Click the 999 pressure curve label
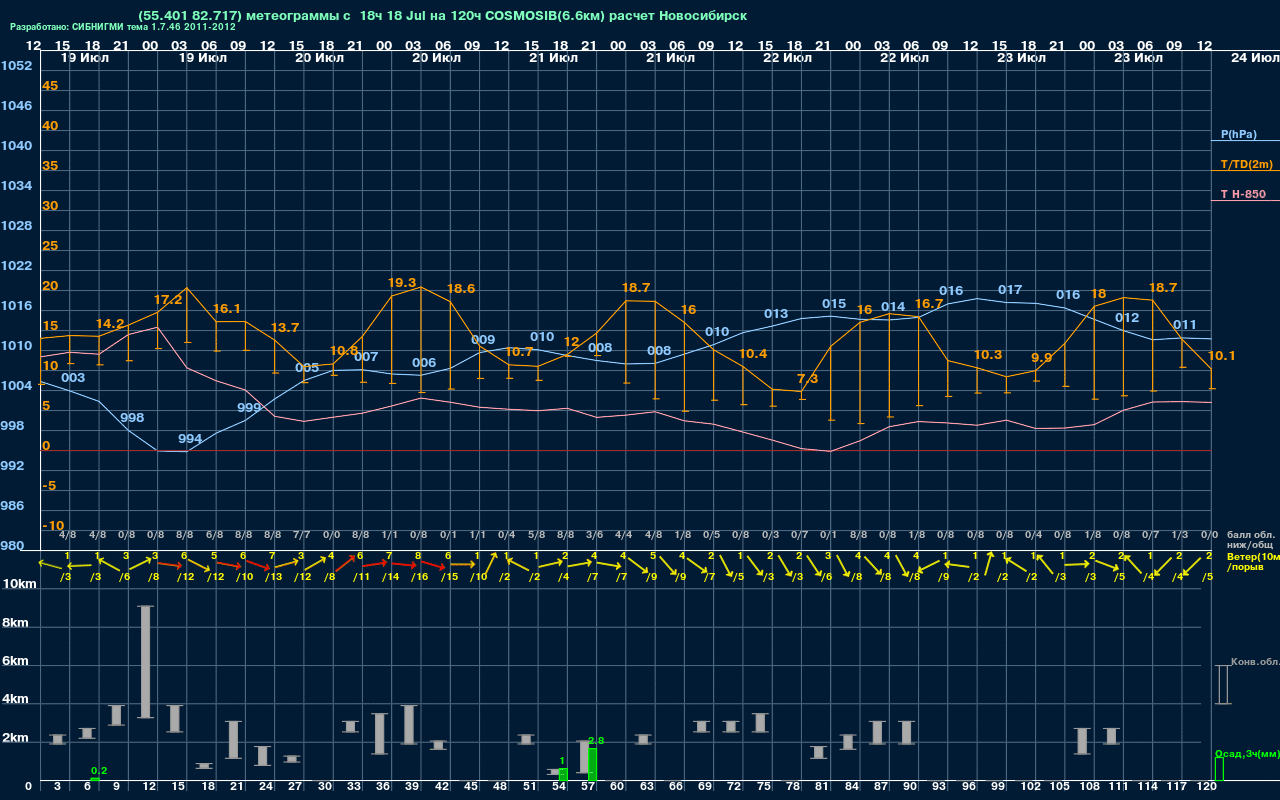The width and height of the screenshot is (1280, 800). tap(249, 408)
